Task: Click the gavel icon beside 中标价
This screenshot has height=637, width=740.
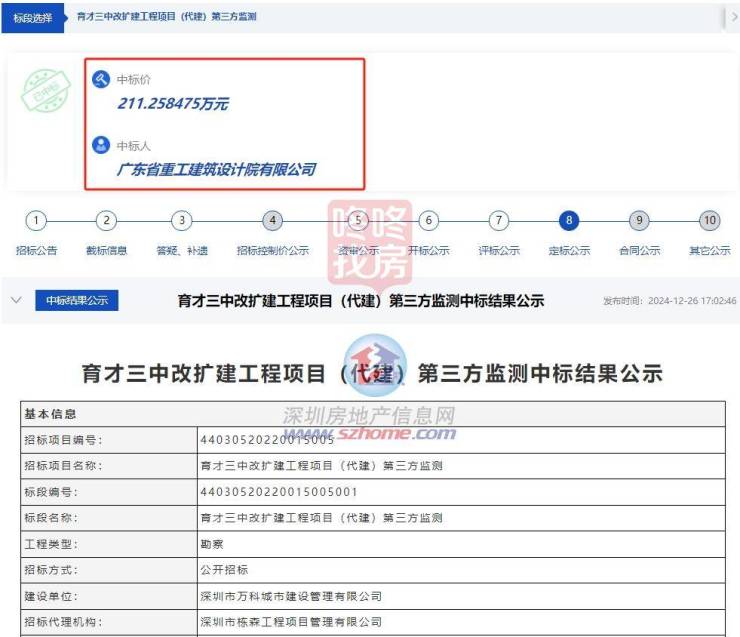Action: [x=101, y=79]
